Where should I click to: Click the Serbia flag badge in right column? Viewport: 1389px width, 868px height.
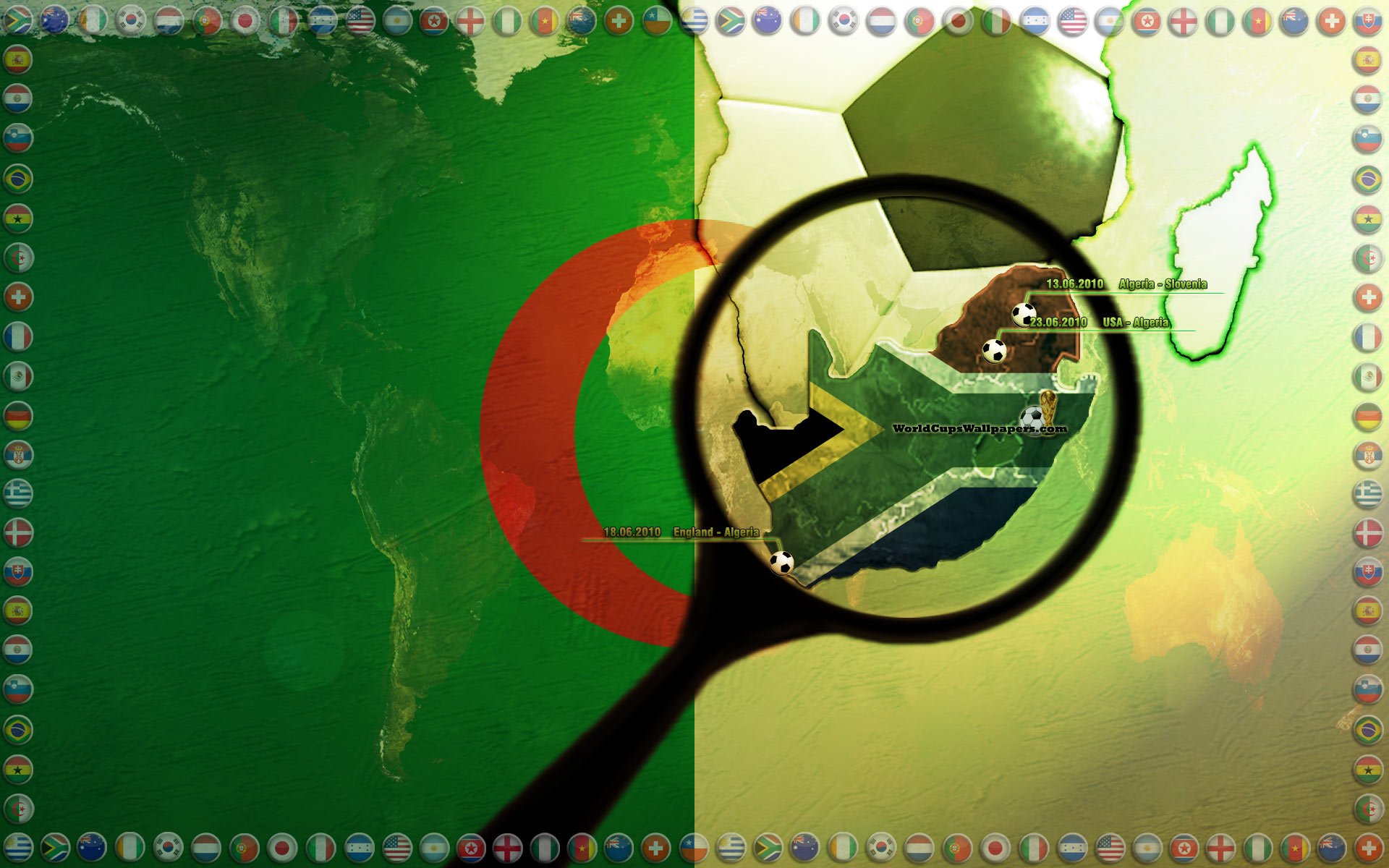coord(1367,455)
